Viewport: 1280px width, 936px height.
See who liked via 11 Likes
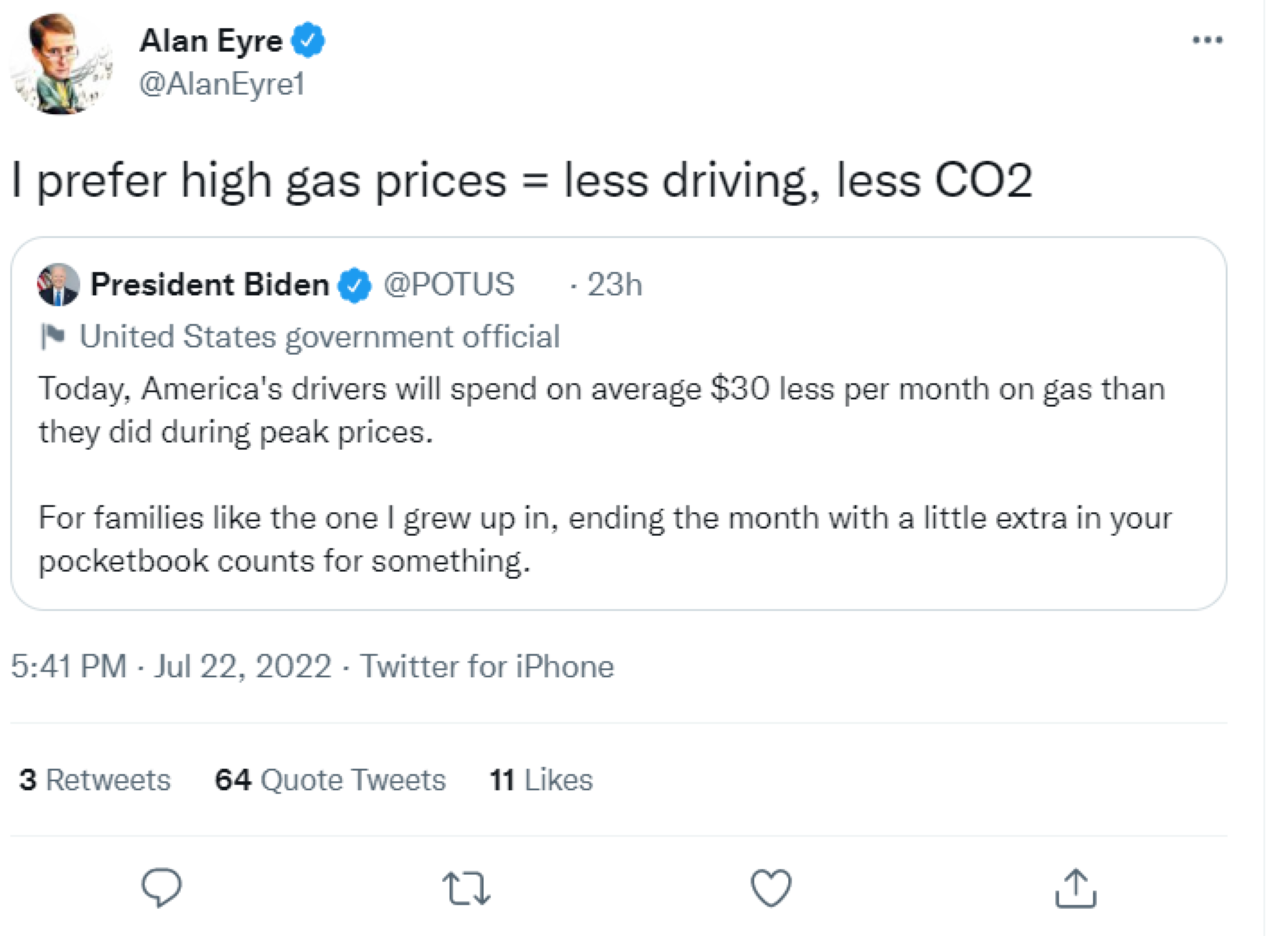click(541, 780)
